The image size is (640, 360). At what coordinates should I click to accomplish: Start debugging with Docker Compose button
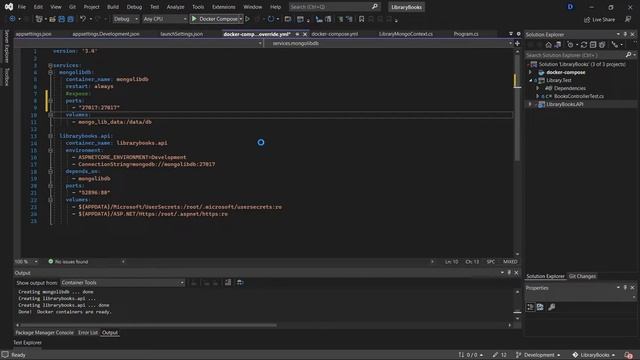pos(215,19)
